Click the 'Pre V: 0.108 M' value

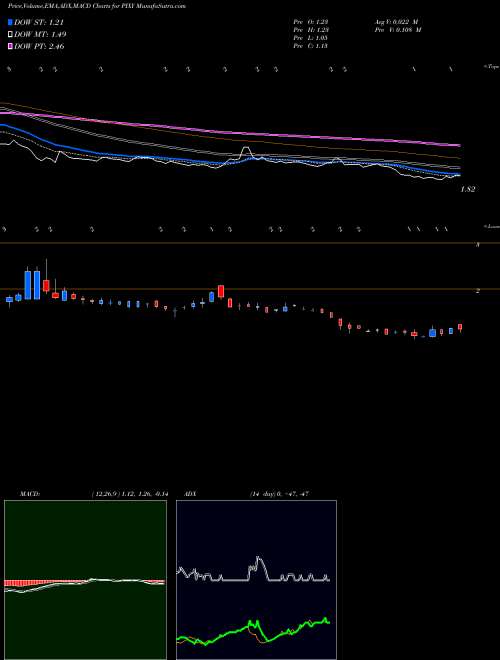tap(397, 30)
